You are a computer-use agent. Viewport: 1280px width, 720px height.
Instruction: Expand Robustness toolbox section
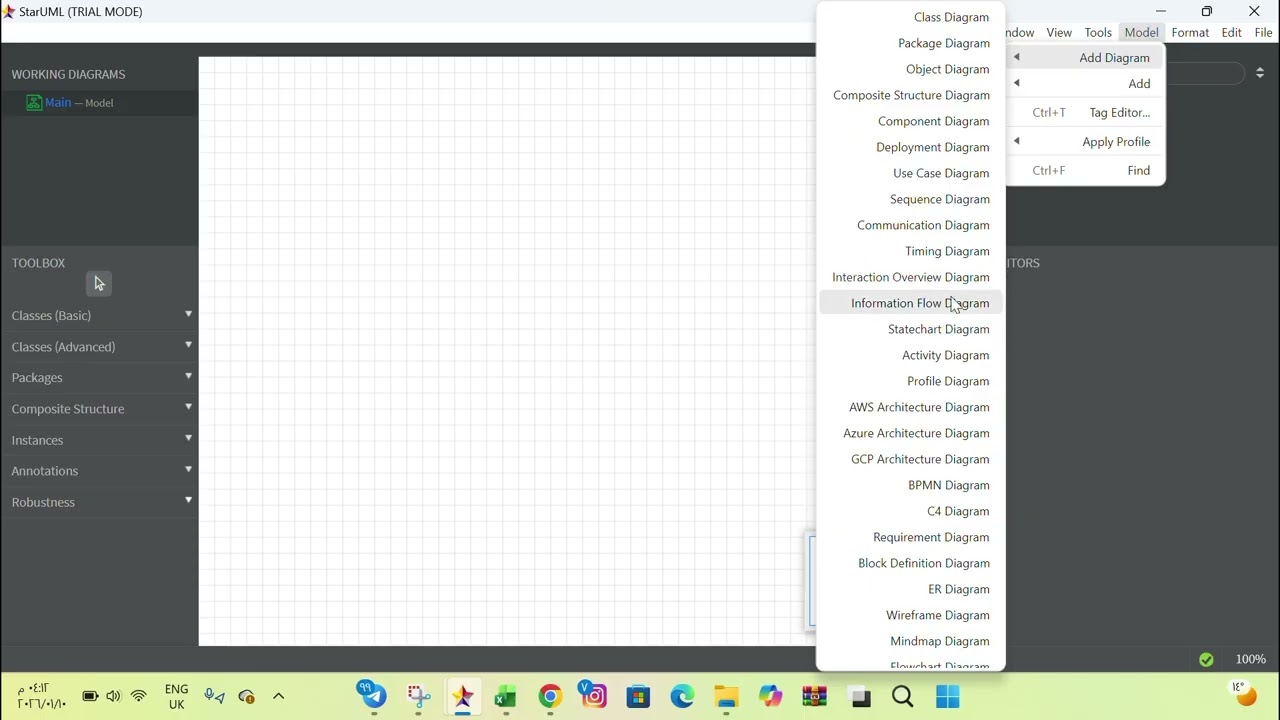[x=101, y=502]
